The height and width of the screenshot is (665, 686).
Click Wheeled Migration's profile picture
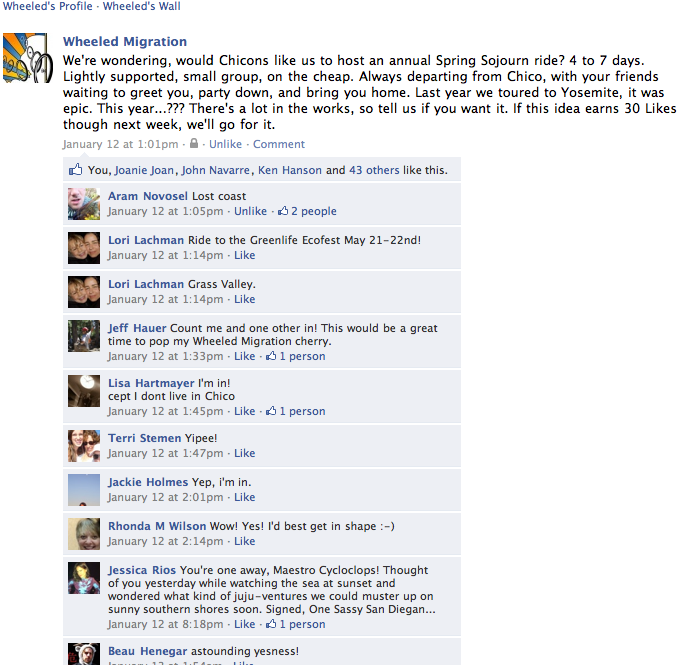[28, 58]
